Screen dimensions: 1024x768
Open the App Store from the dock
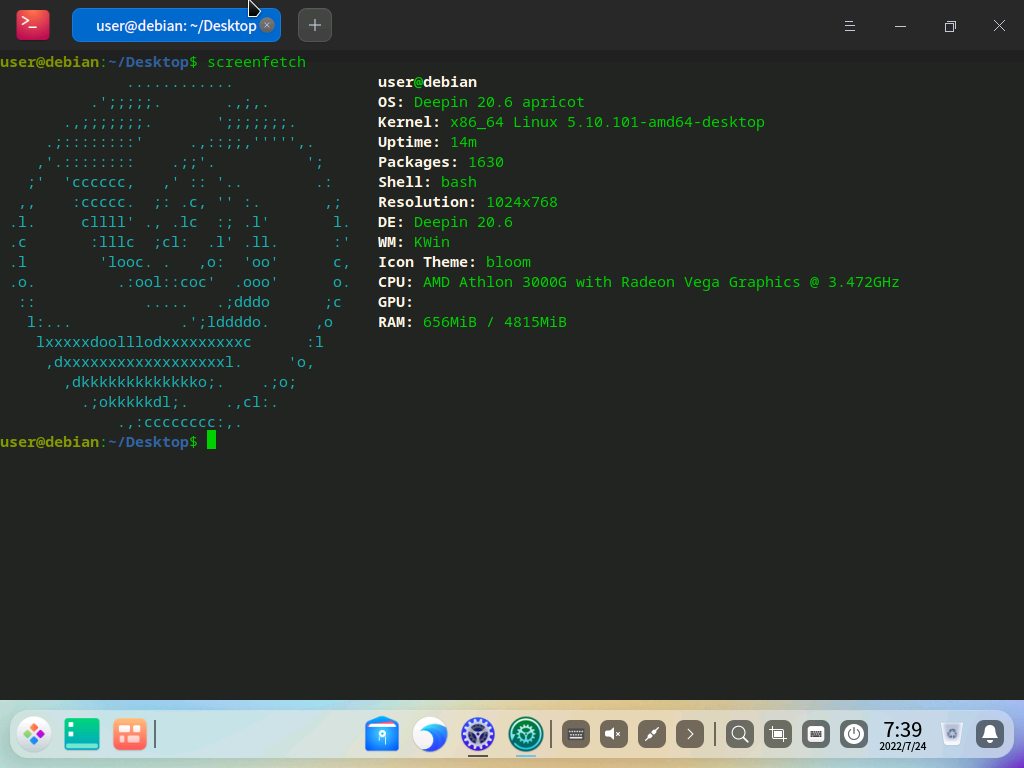pos(382,735)
